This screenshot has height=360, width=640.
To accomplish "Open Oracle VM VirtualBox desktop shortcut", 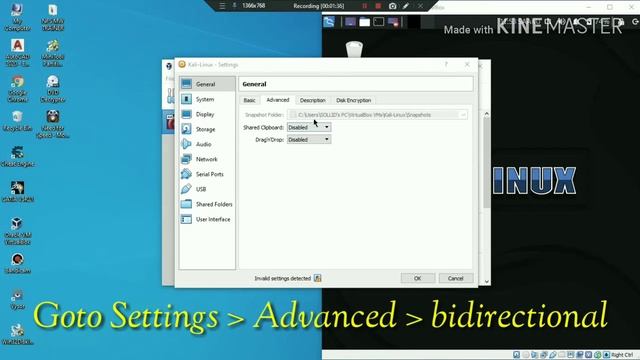I will point(17,231).
